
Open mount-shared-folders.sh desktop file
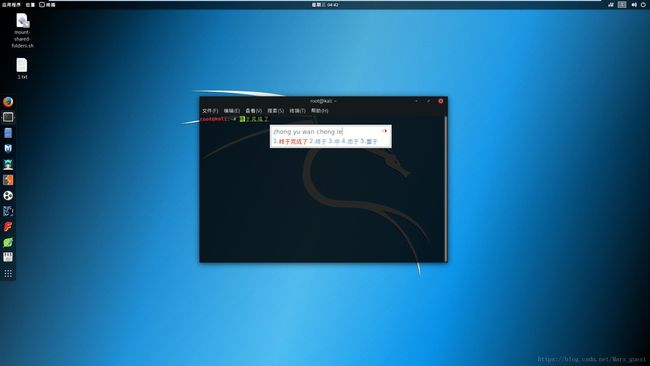coord(22,31)
